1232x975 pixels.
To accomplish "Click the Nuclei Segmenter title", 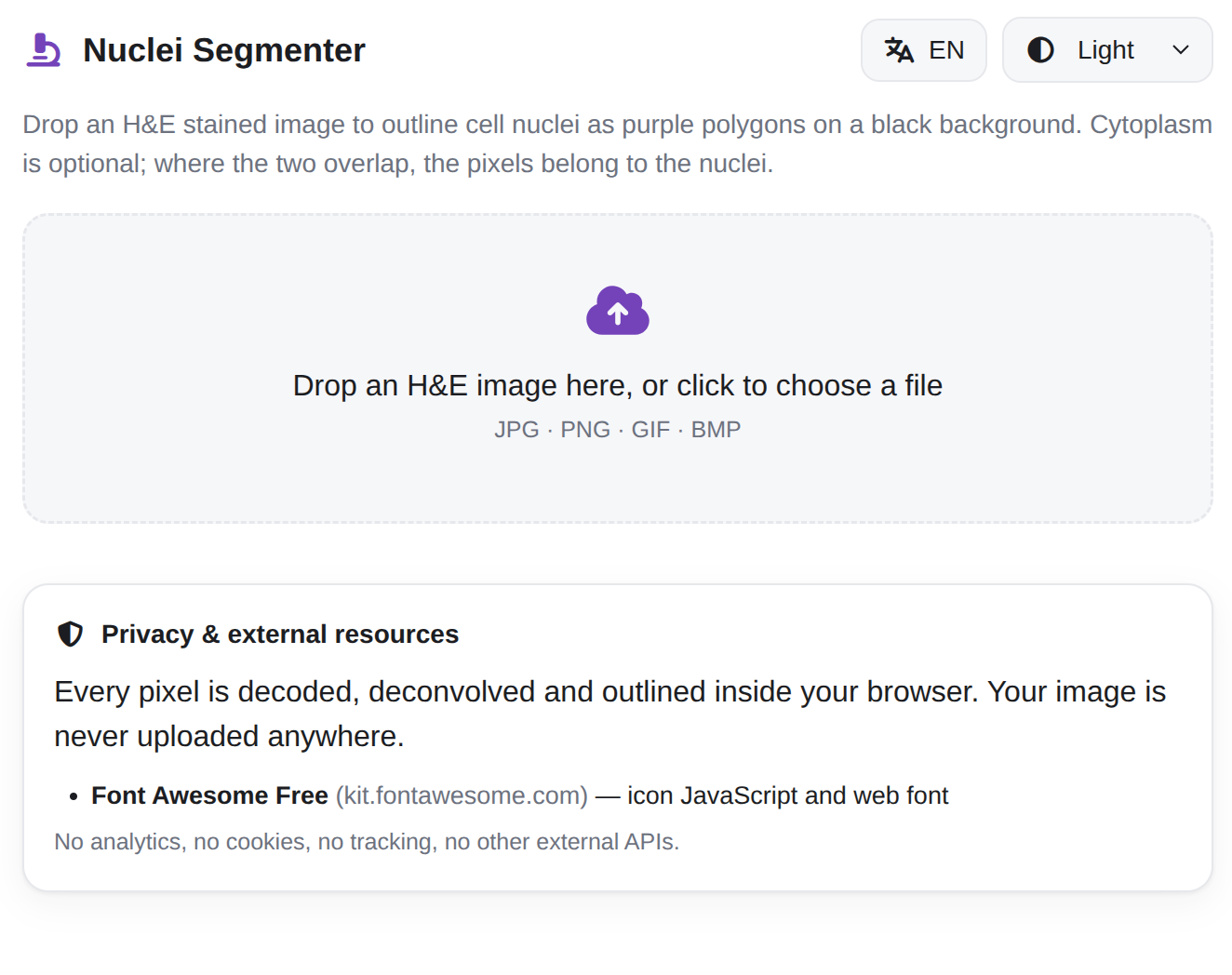I will point(224,50).
